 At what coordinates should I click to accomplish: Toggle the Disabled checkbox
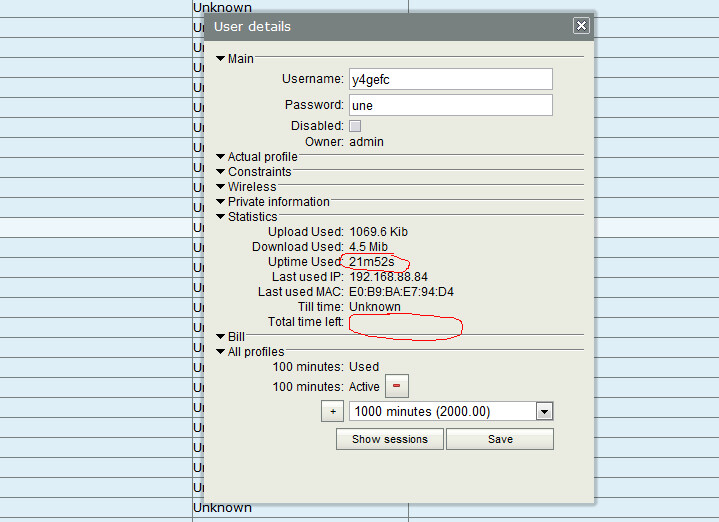(x=355, y=126)
